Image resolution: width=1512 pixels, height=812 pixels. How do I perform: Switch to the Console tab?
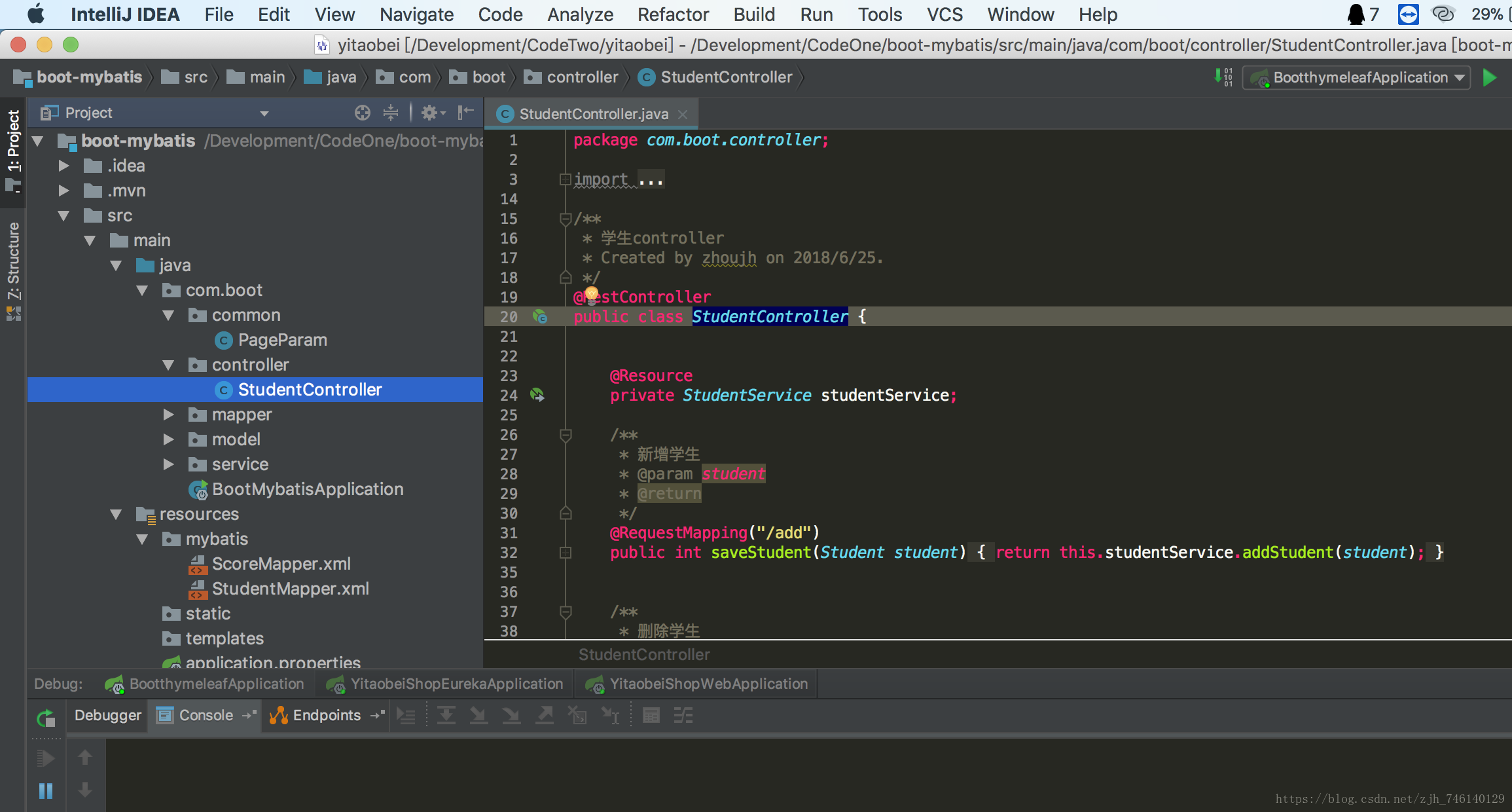(x=206, y=715)
